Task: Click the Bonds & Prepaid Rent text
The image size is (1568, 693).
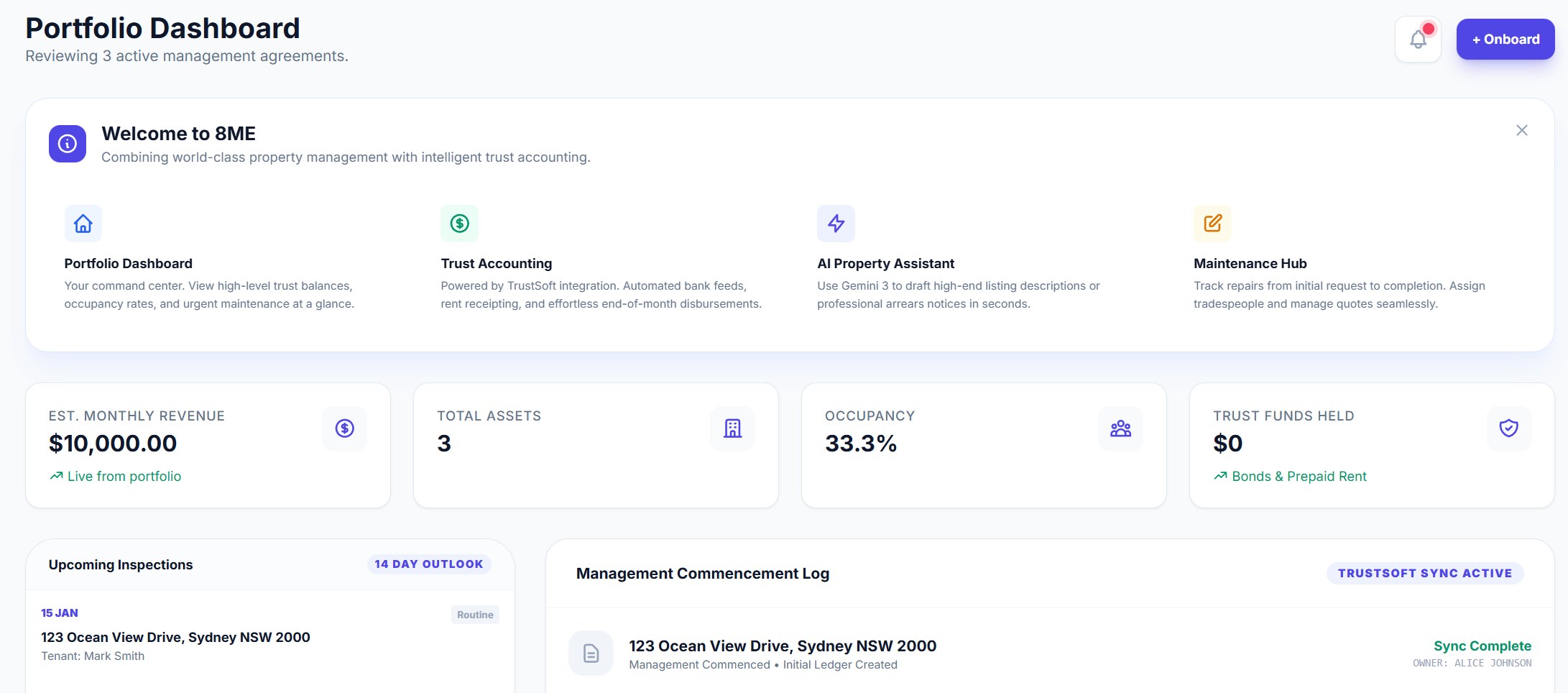Action: [1299, 476]
